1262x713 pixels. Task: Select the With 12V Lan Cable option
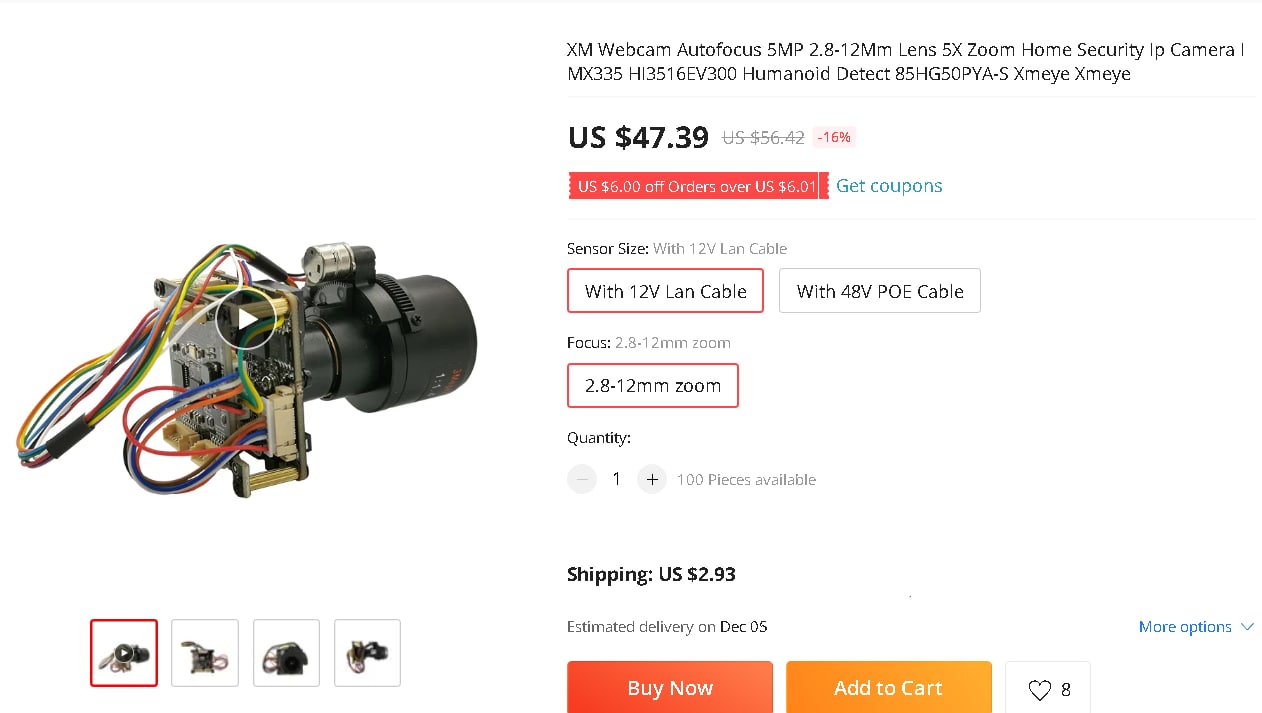(665, 291)
